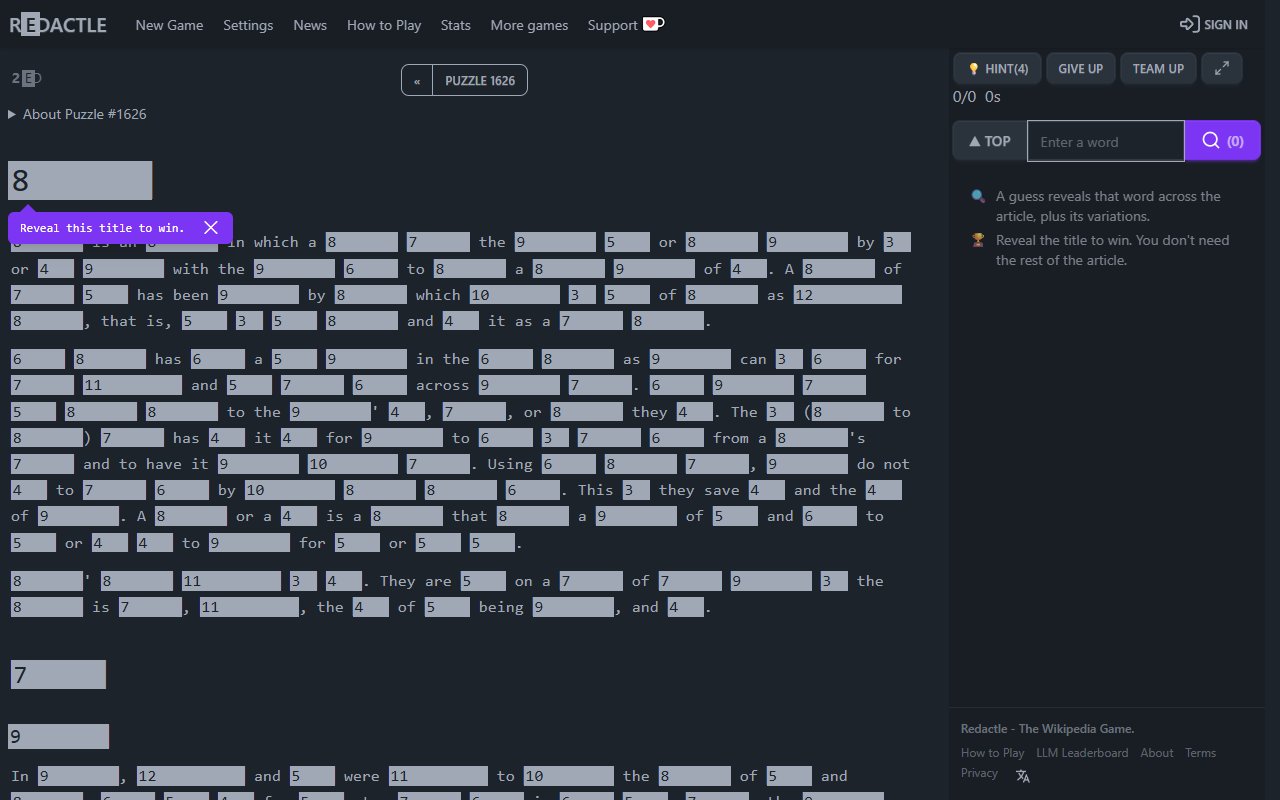Open the About footer link
This screenshot has width=1280, height=800.
pos(1157,753)
